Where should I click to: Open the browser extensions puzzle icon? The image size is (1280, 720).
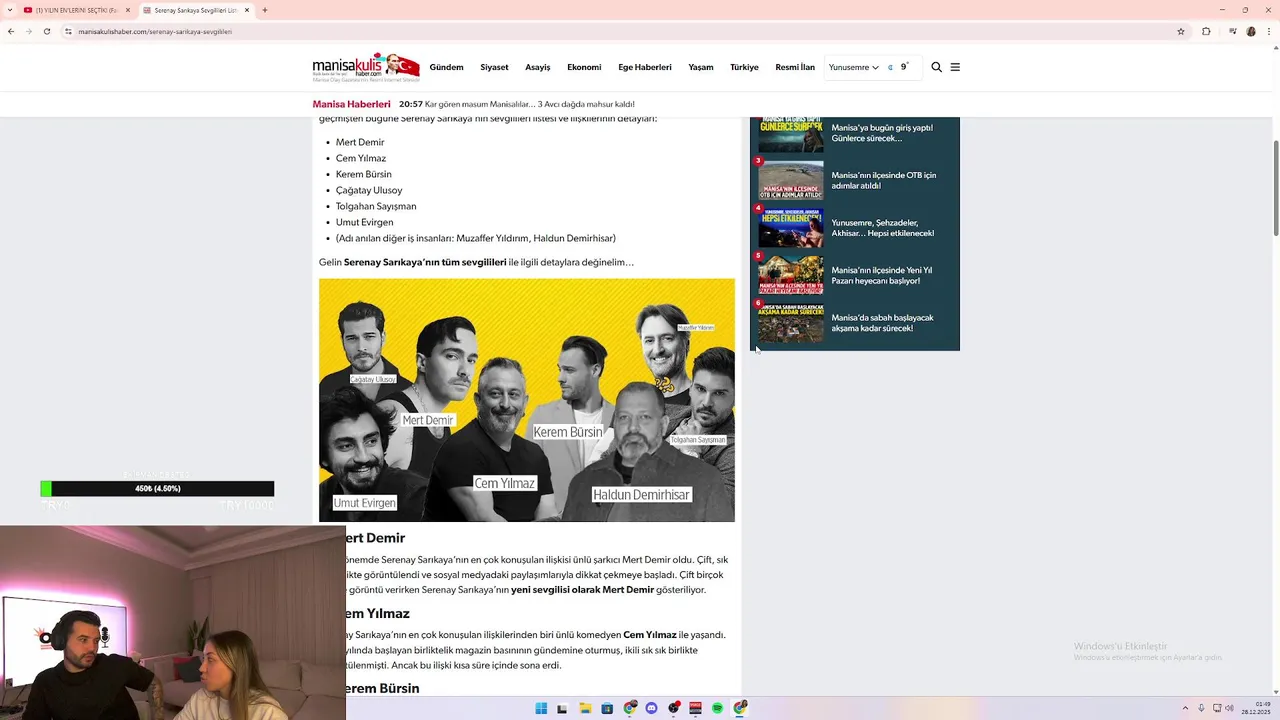pos(1206,31)
